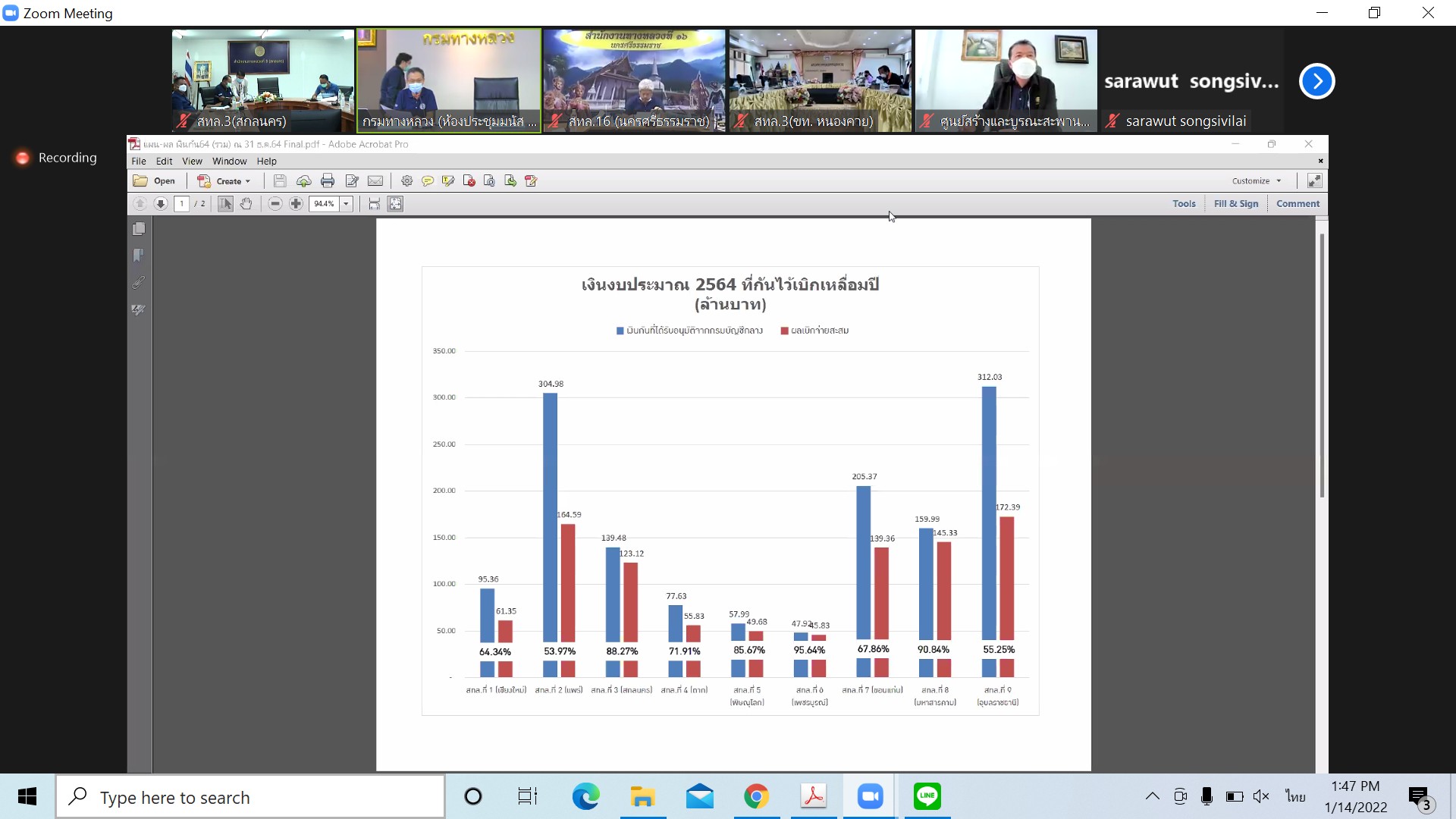Image resolution: width=1456 pixels, height=819 pixels.
Task: Click the zoom in plus button
Action: tap(296, 204)
